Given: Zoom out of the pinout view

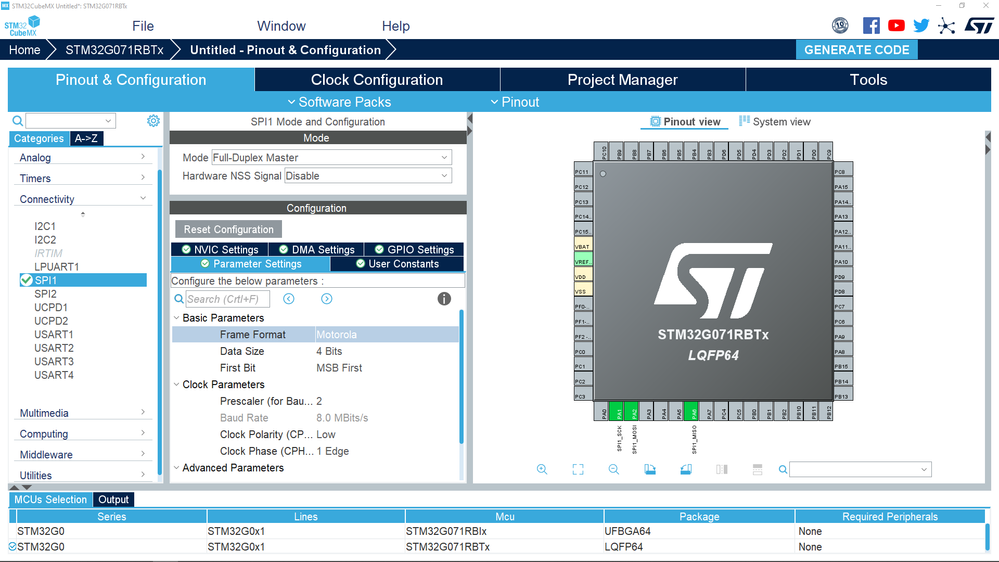Looking at the screenshot, I should (614, 470).
